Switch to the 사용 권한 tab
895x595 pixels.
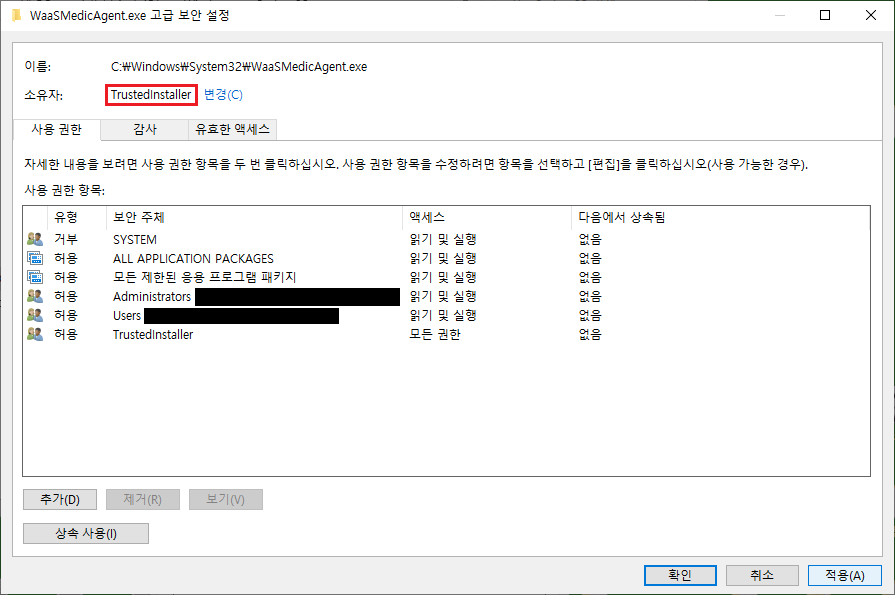click(x=57, y=130)
